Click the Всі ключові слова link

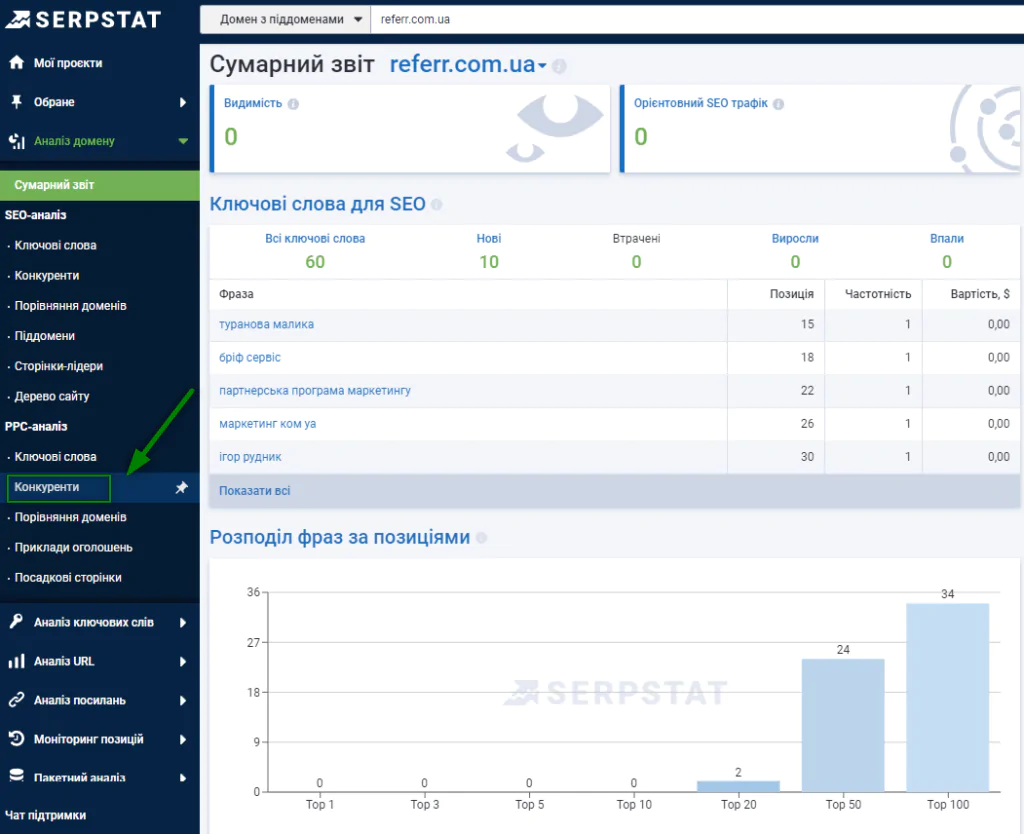coord(315,238)
